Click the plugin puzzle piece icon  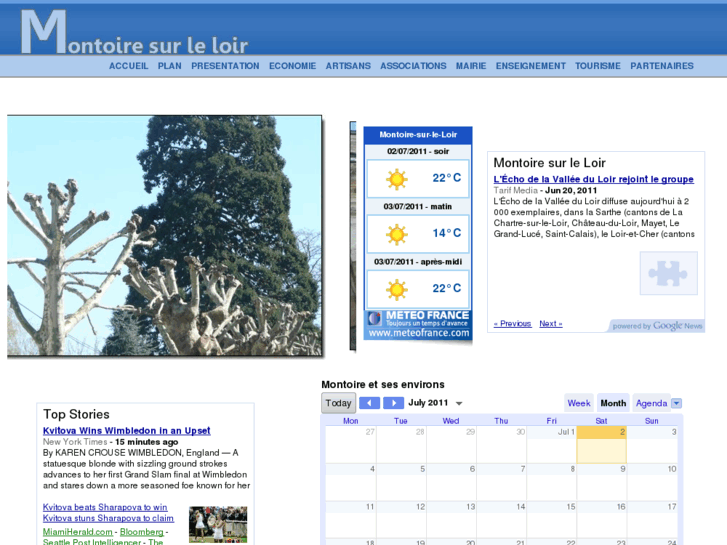(669, 273)
